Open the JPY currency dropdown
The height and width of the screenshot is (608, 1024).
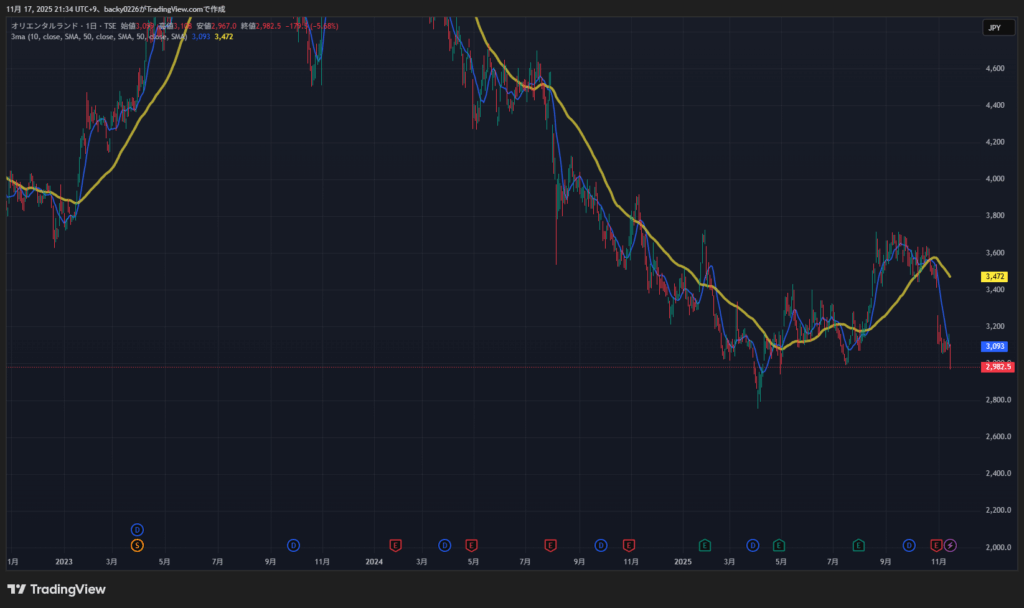click(x=994, y=28)
